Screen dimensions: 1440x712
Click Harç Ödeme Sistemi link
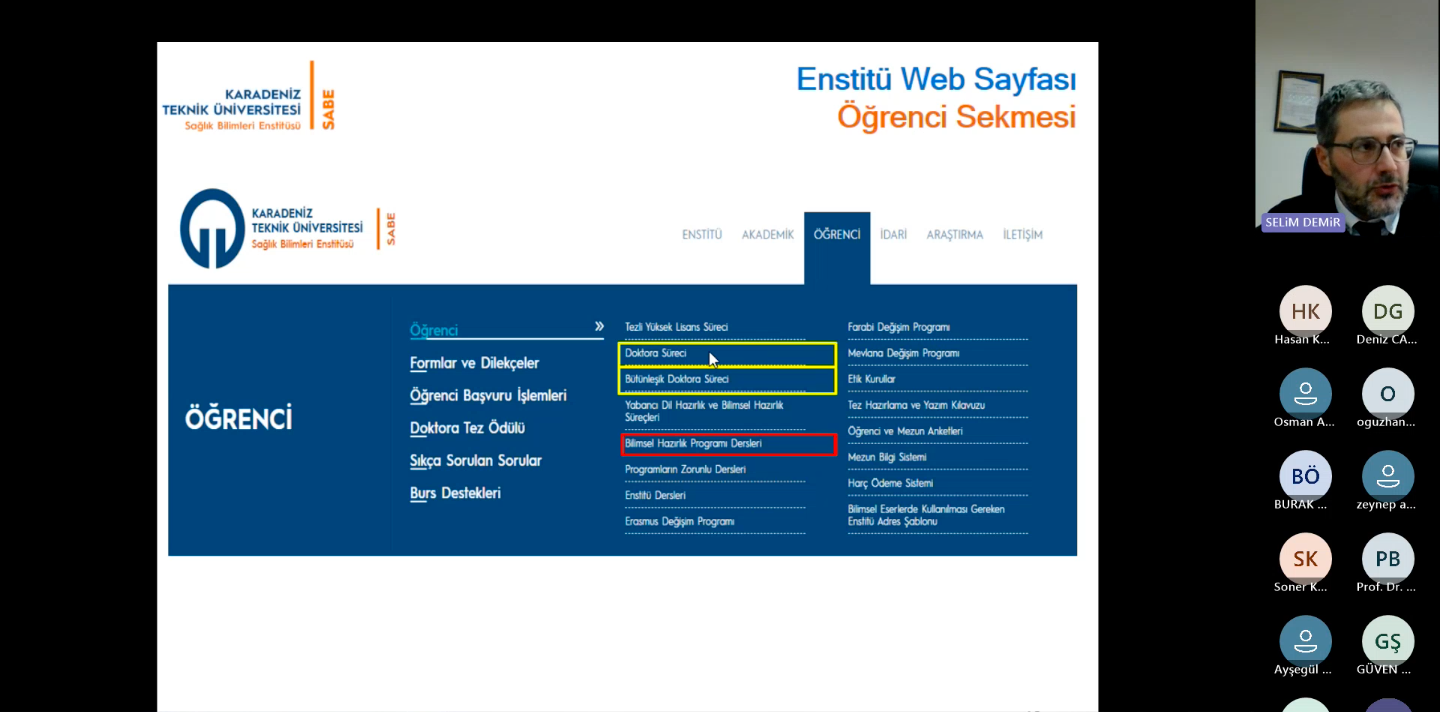click(x=890, y=483)
